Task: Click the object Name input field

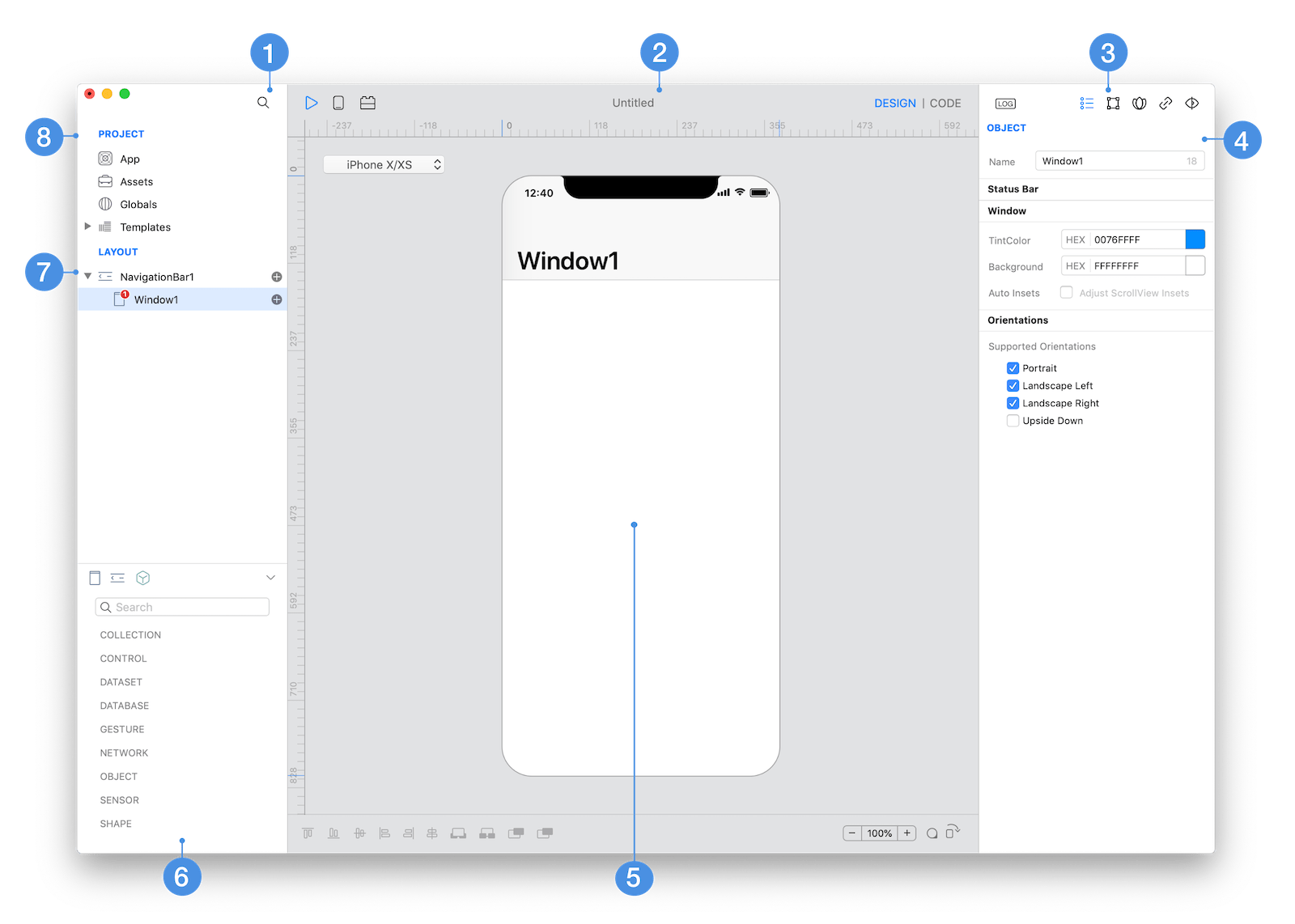Action: click(1119, 161)
